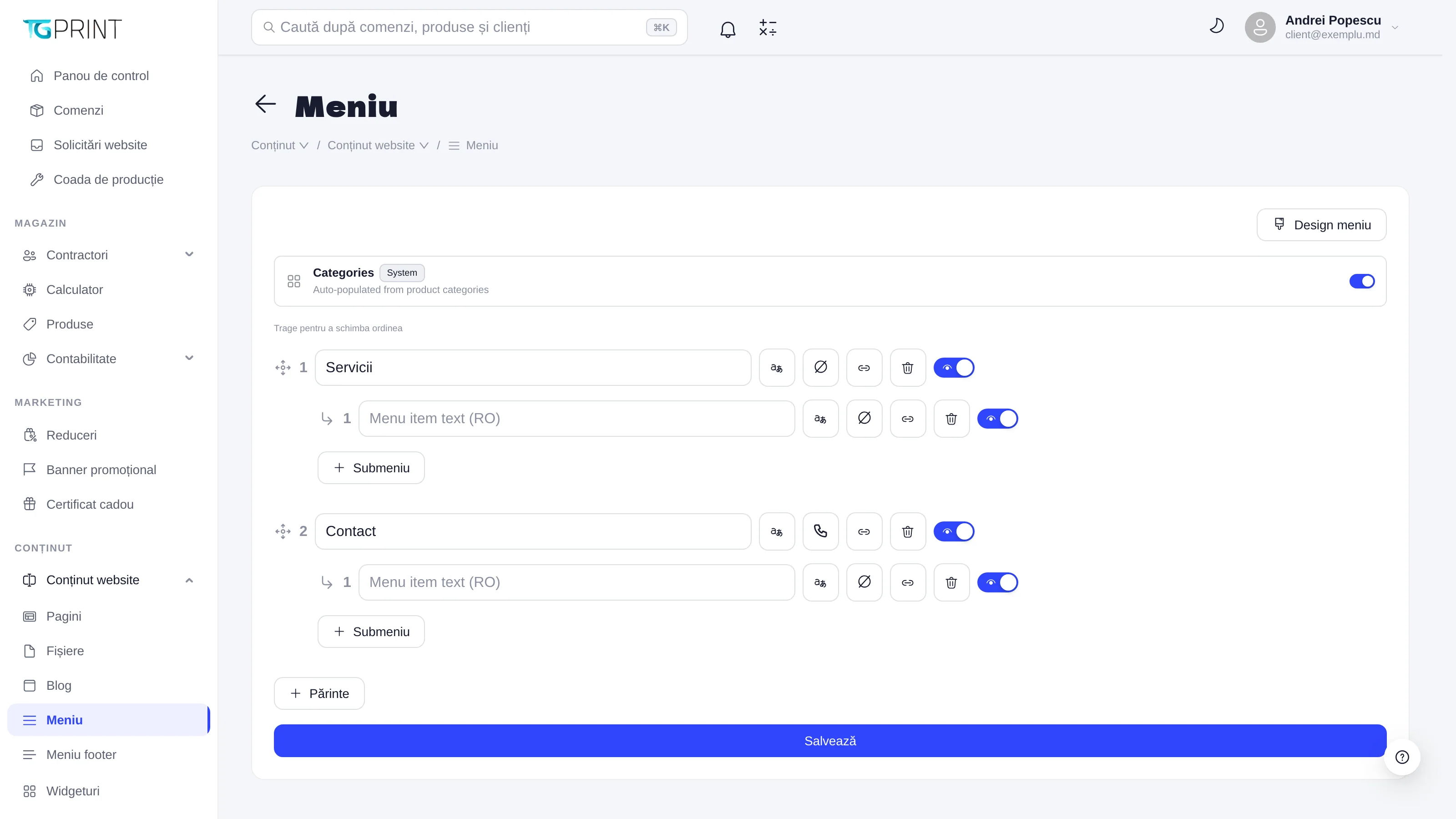The width and height of the screenshot is (1456, 819).
Task: Toggle visibility of Servicii menu item
Action: point(954,367)
